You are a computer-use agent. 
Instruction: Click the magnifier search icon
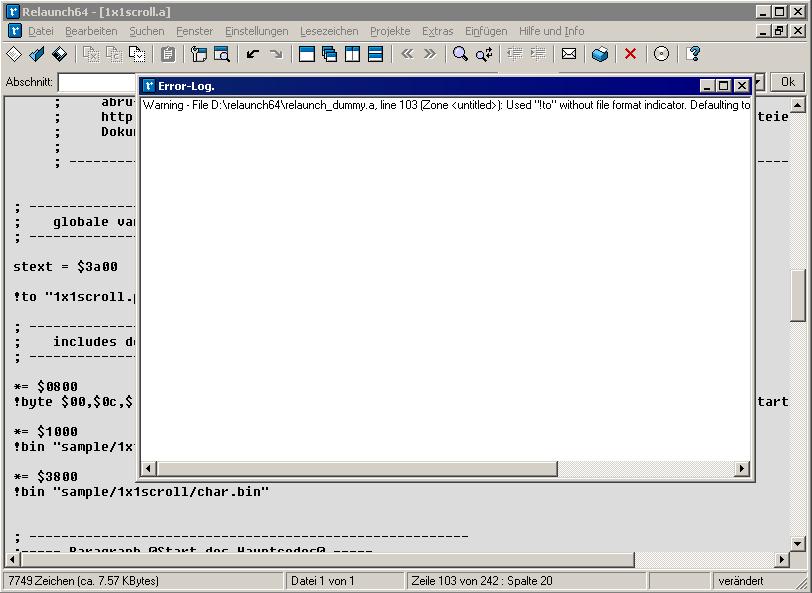tap(460, 54)
